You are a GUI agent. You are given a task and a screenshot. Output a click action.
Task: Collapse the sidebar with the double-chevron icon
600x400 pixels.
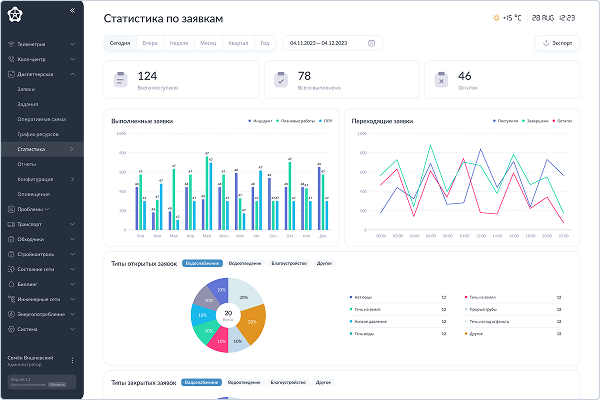(72, 11)
